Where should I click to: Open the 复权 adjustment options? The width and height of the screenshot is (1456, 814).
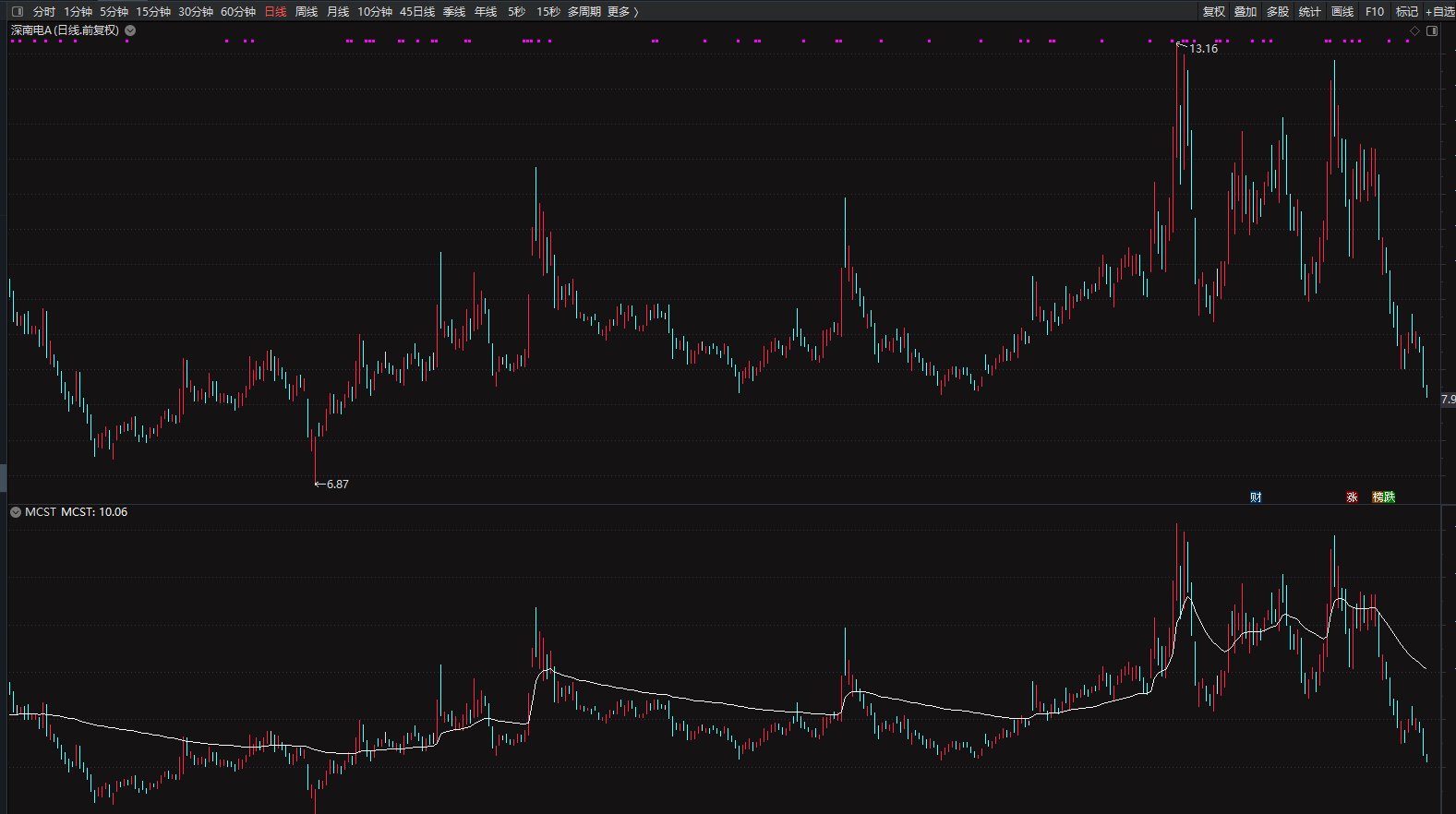[1214, 12]
